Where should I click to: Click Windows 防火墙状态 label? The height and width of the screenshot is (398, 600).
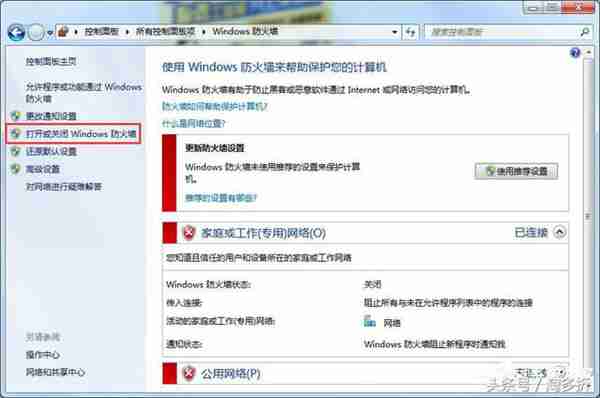[x=209, y=285]
